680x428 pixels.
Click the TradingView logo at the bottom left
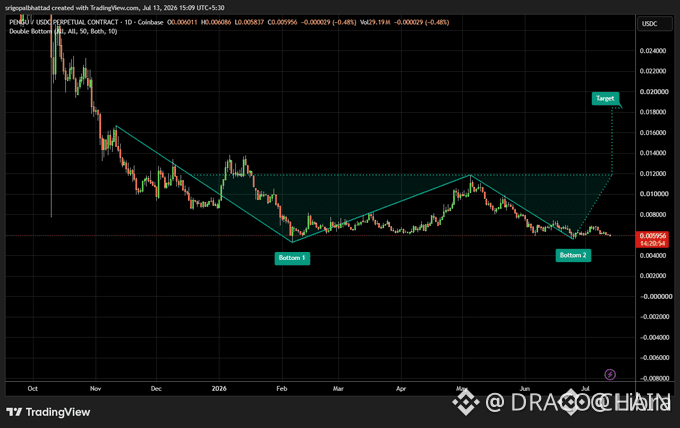point(48,412)
